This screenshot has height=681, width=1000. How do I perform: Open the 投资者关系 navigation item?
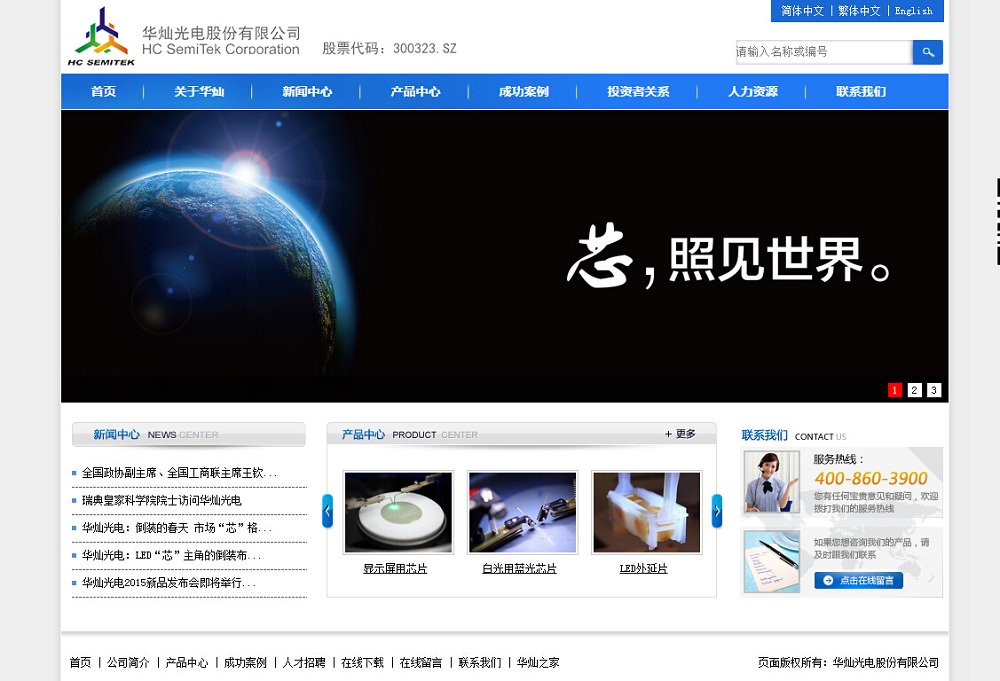638,92
